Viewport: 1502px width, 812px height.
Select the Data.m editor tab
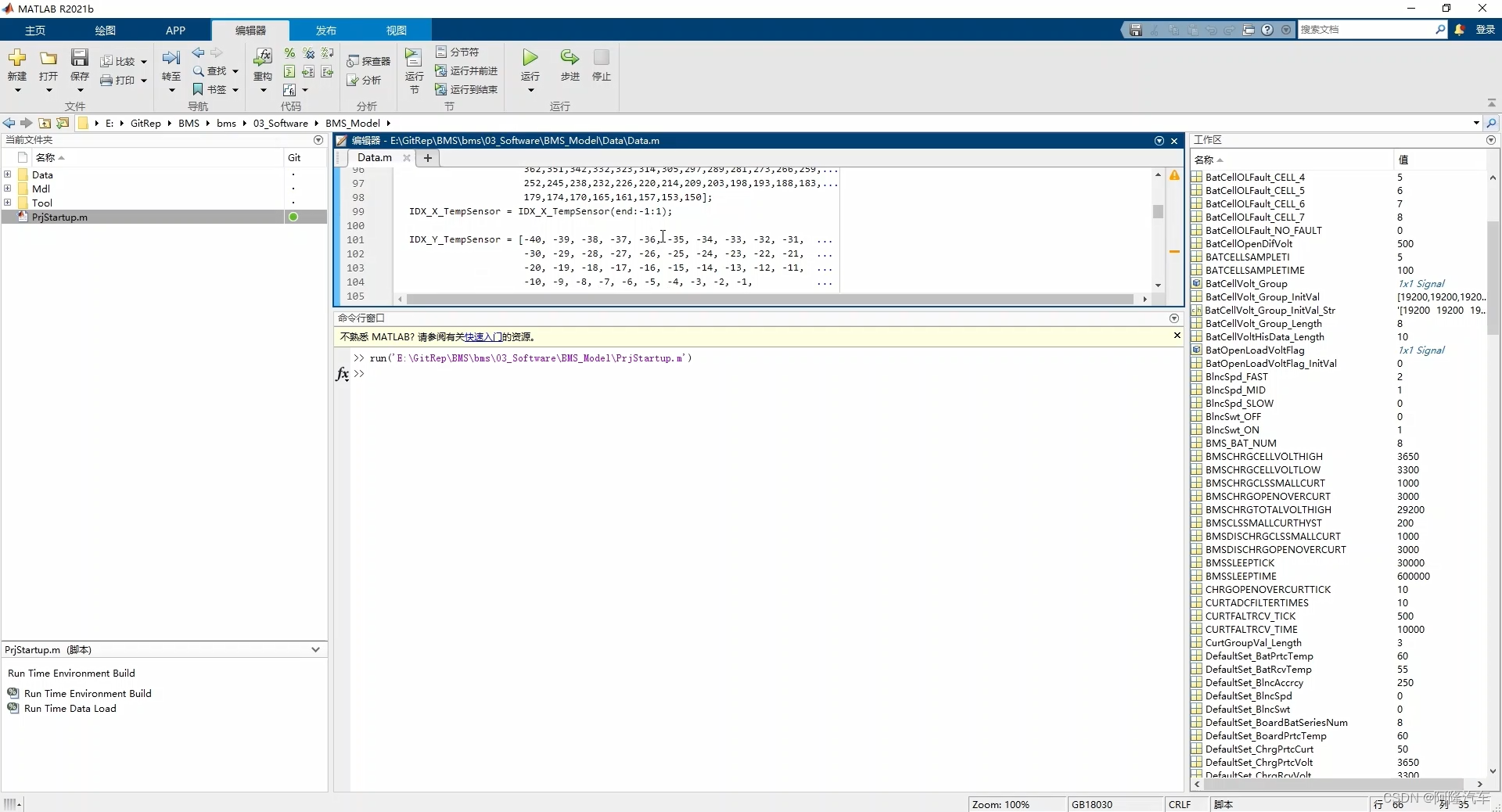(375, 157)
